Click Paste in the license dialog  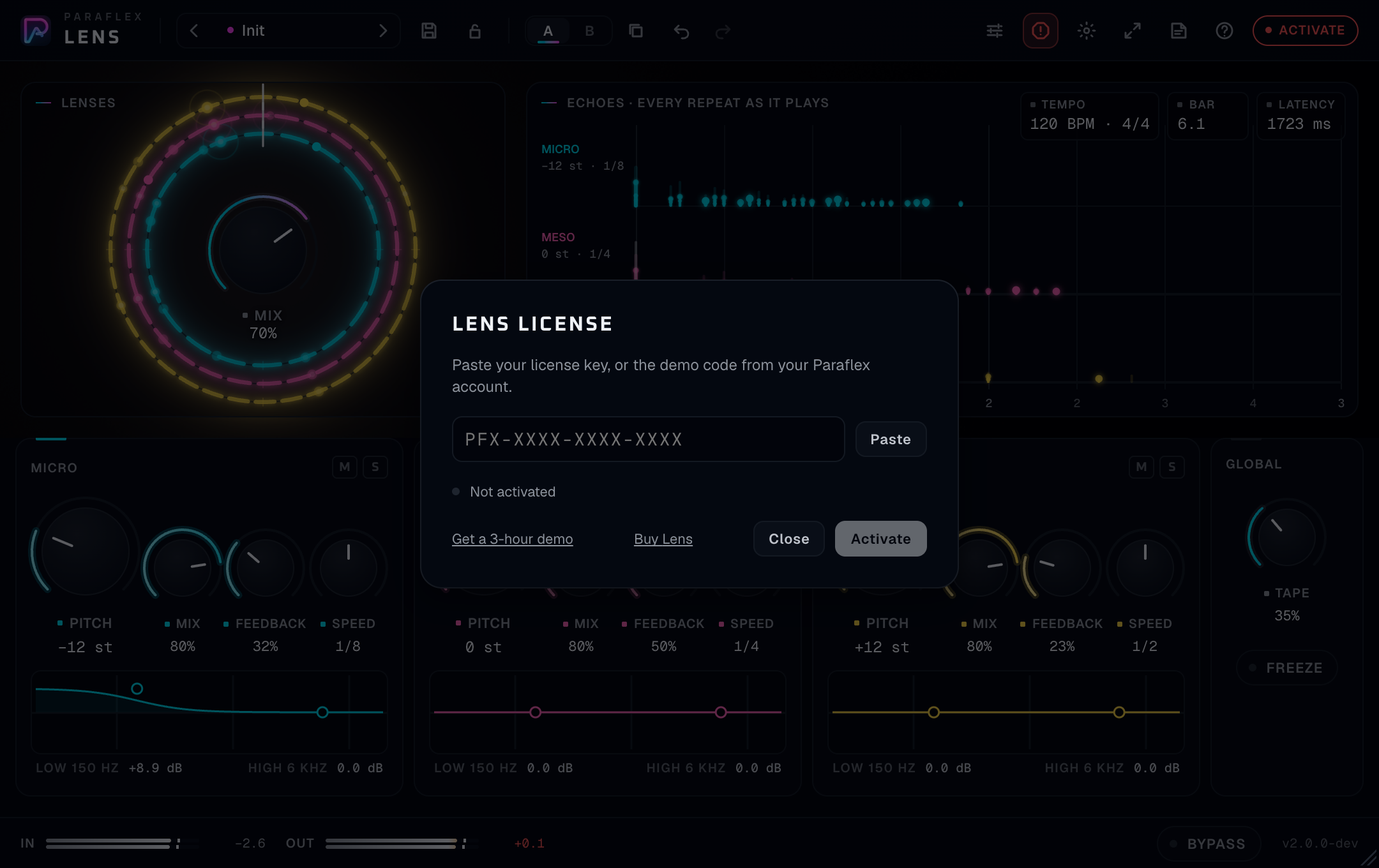(x=891, y=439)
